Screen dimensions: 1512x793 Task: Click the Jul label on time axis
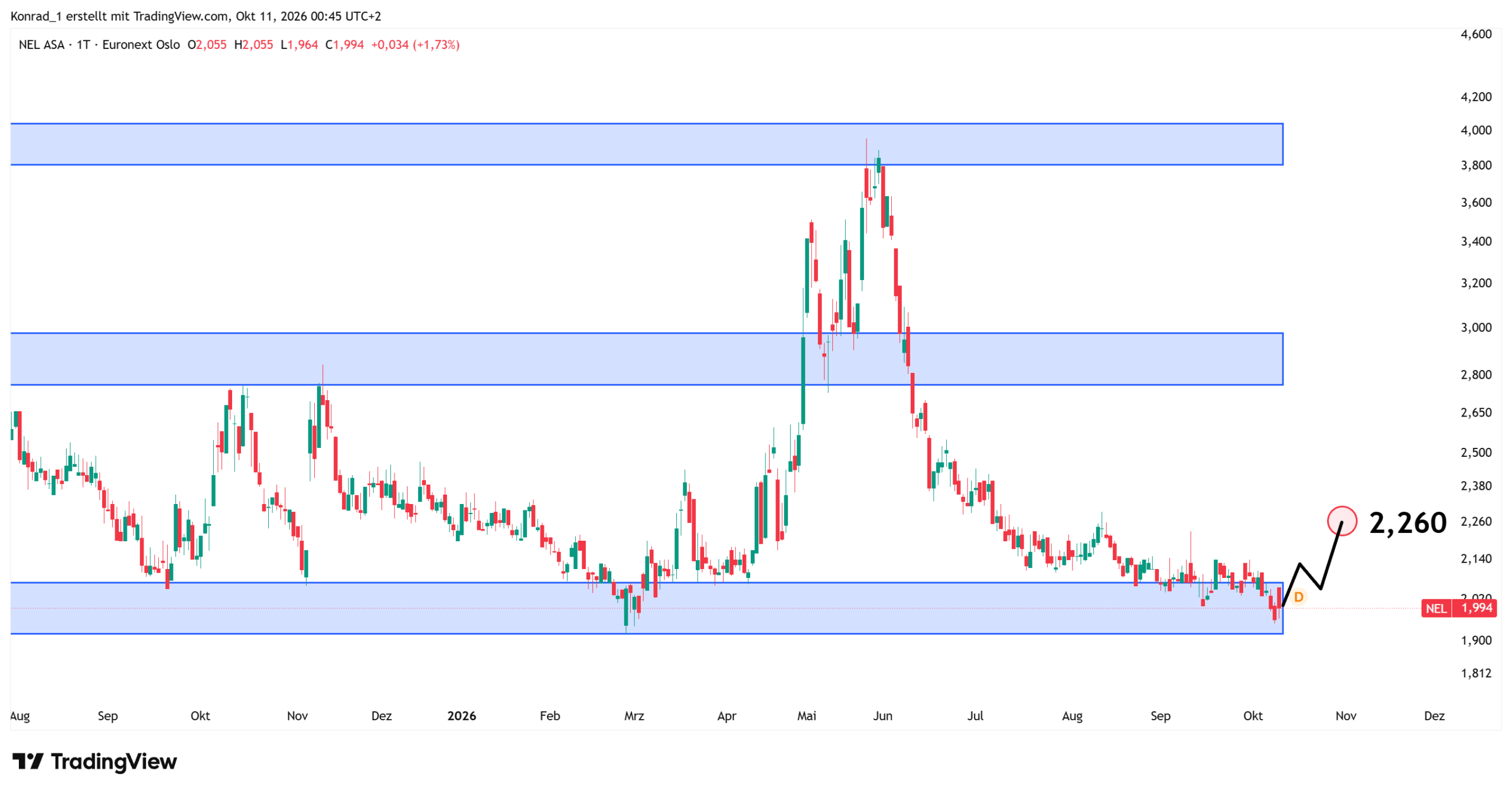click(x=975, y=716)
